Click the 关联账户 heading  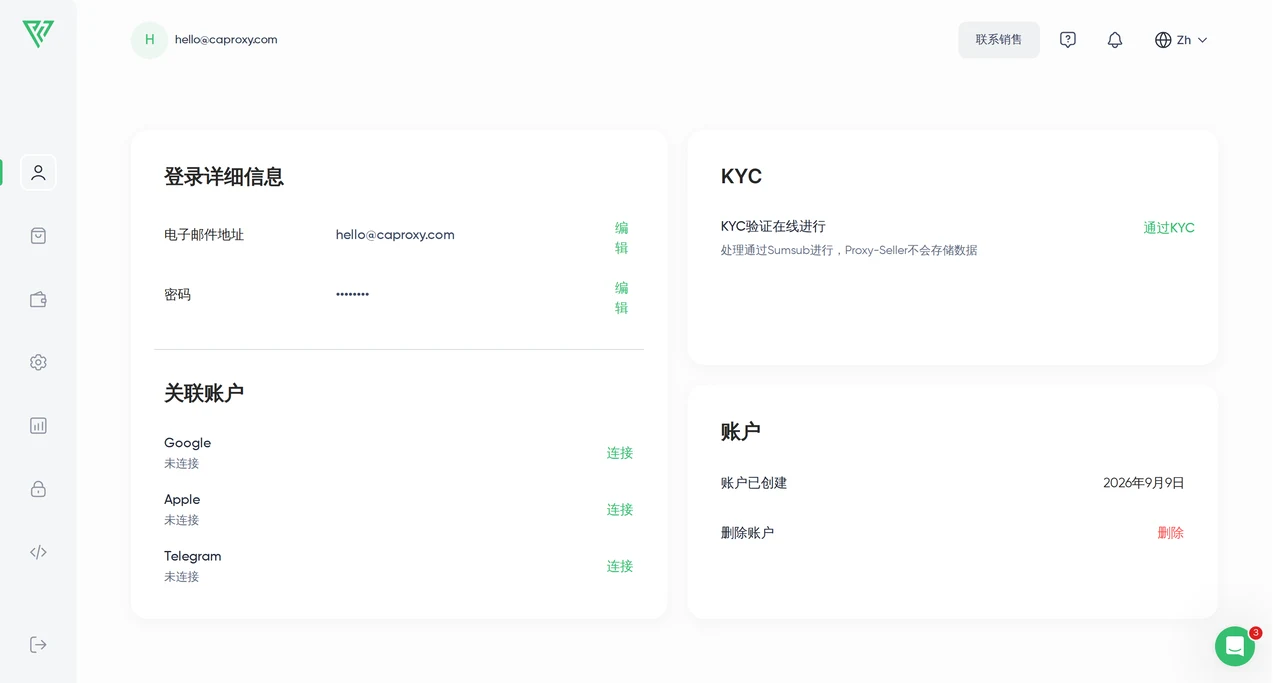pos(204,393)
